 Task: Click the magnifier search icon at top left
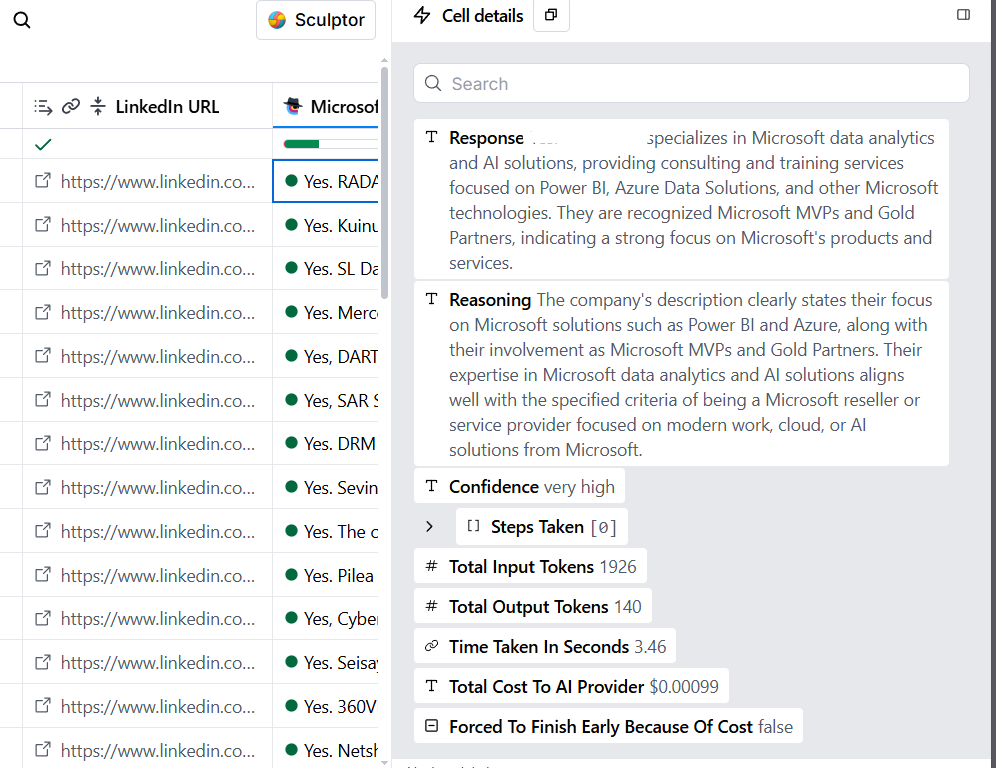(x=22, y=20)
